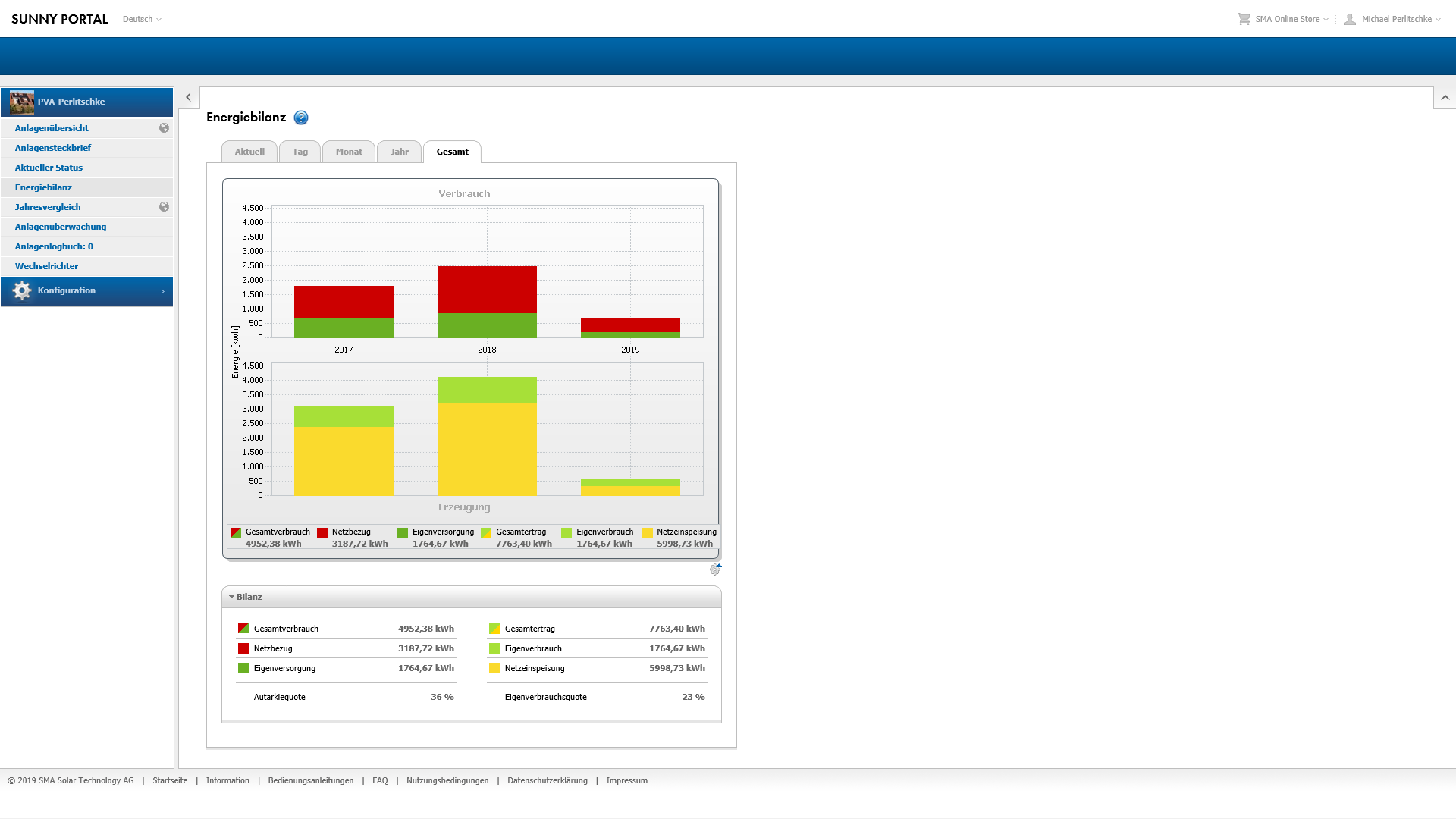
Task: Click the globe icon beside Anlagenübersicht
Action: (x=164, y=128)
